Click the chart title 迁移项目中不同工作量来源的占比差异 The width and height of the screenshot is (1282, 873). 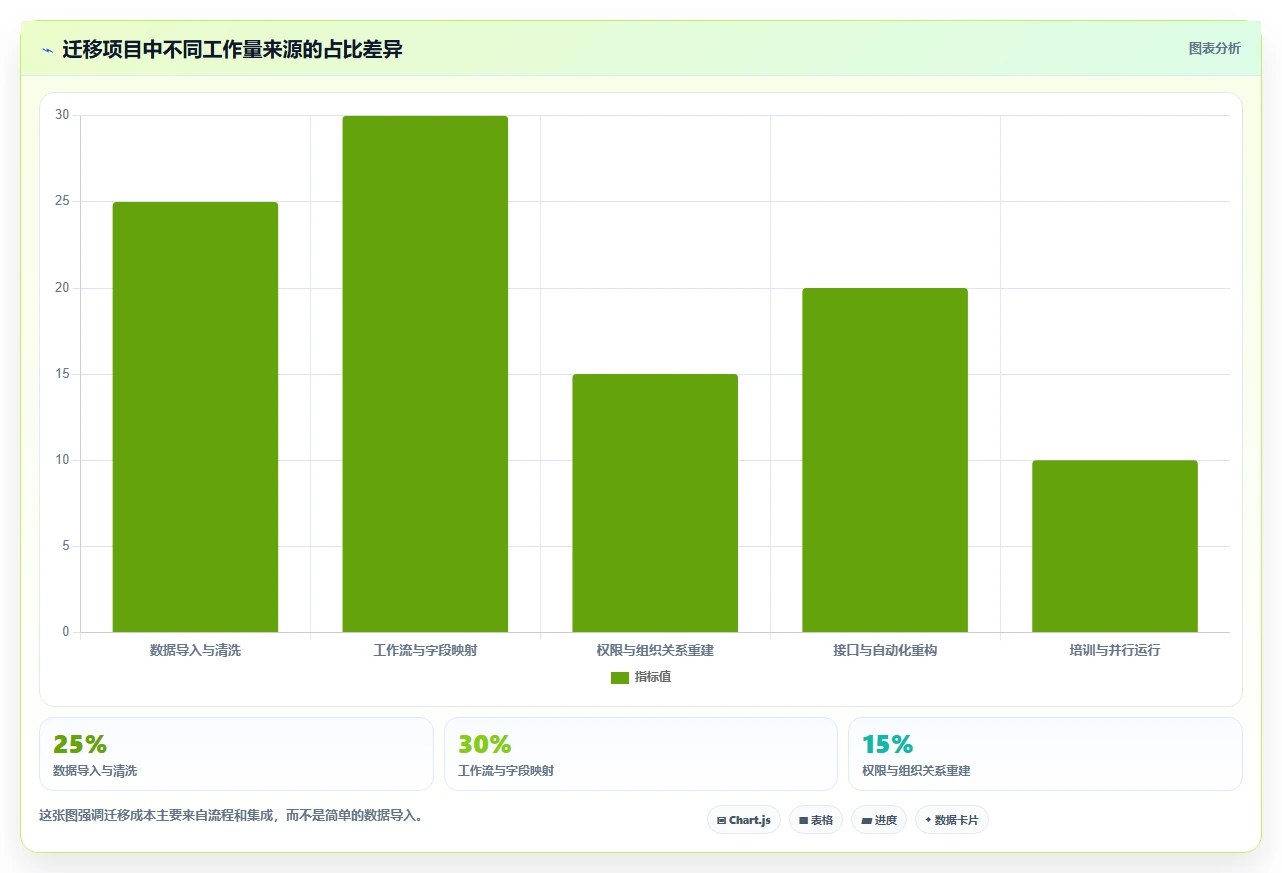click(x=232, y=49)
